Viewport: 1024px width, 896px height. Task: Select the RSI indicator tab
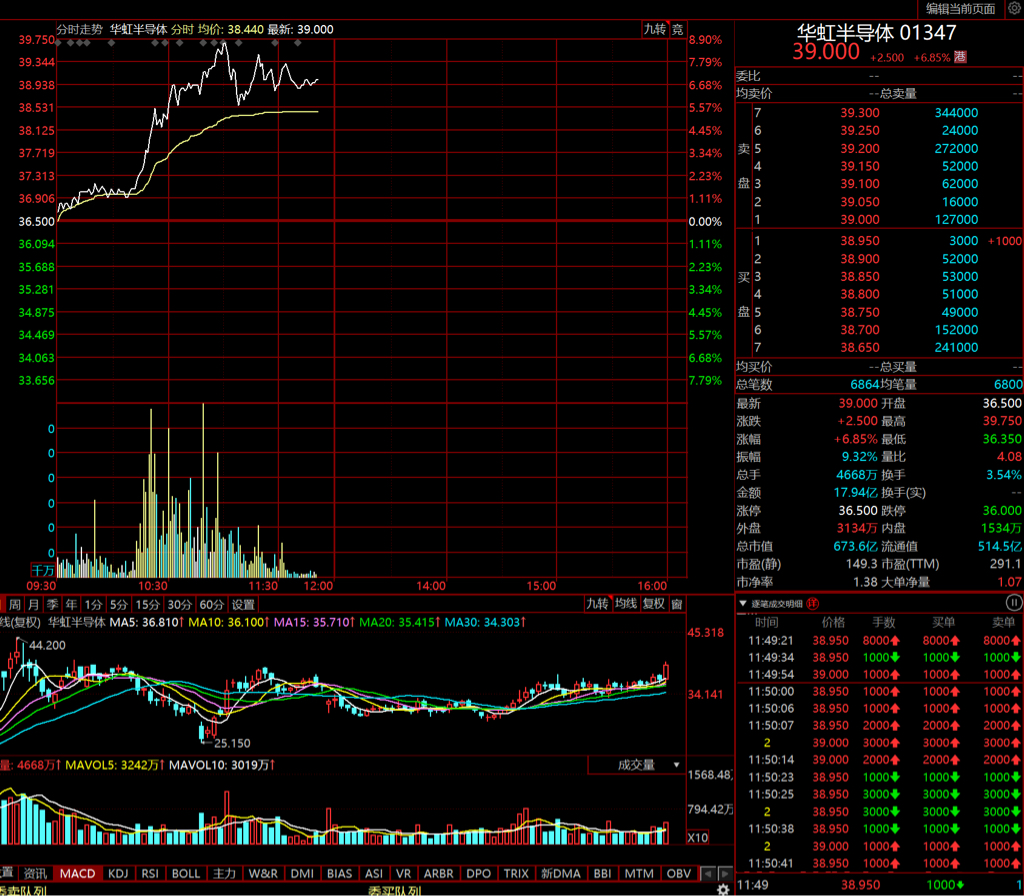(x=150, y=873)
